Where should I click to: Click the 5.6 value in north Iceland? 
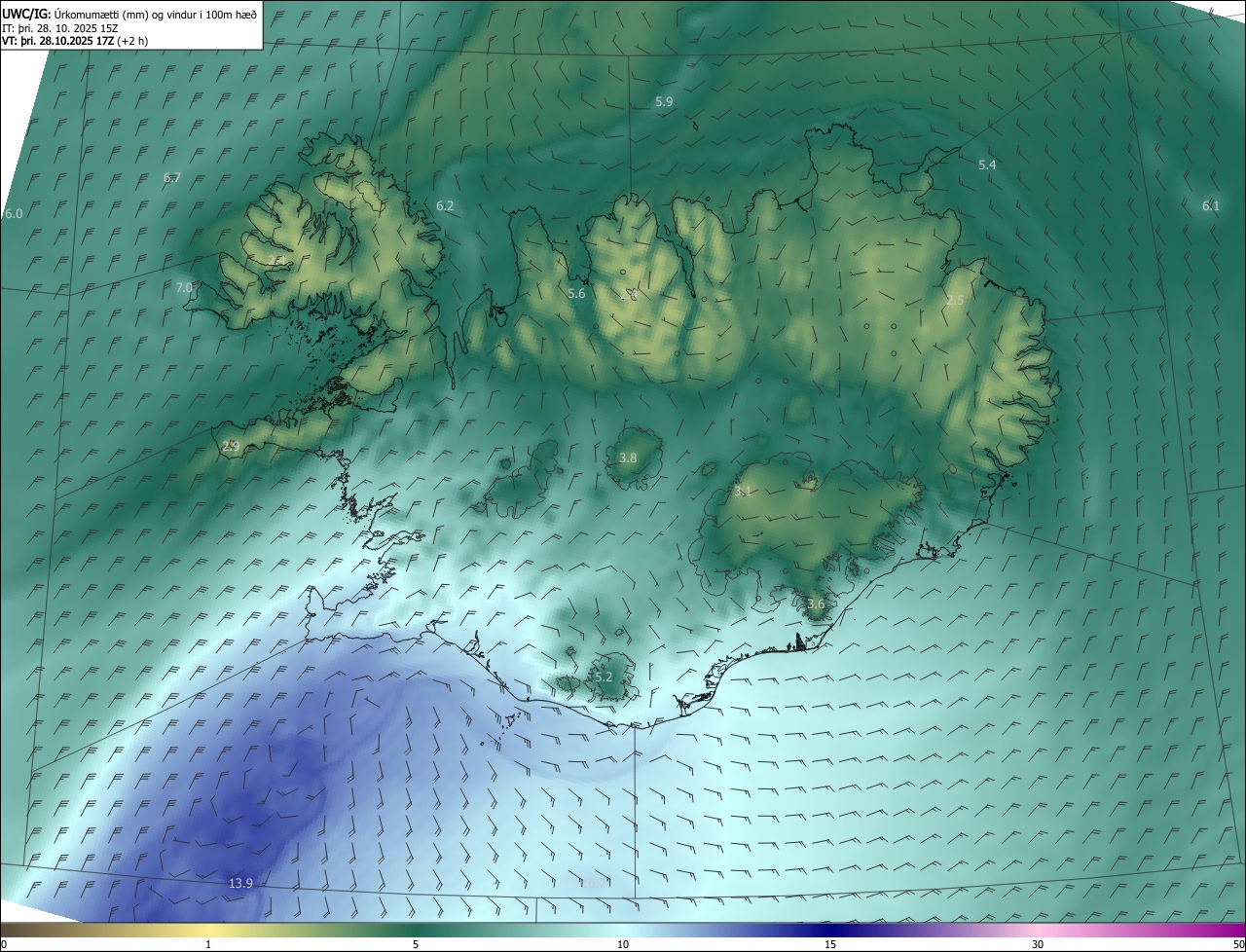click(576, 294)
